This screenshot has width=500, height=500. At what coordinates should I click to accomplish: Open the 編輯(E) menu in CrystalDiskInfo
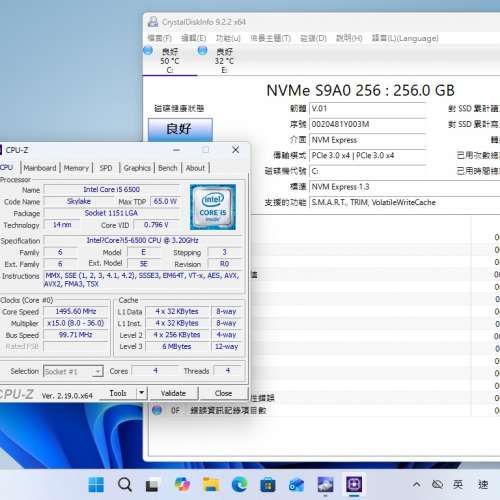[193, 38]
